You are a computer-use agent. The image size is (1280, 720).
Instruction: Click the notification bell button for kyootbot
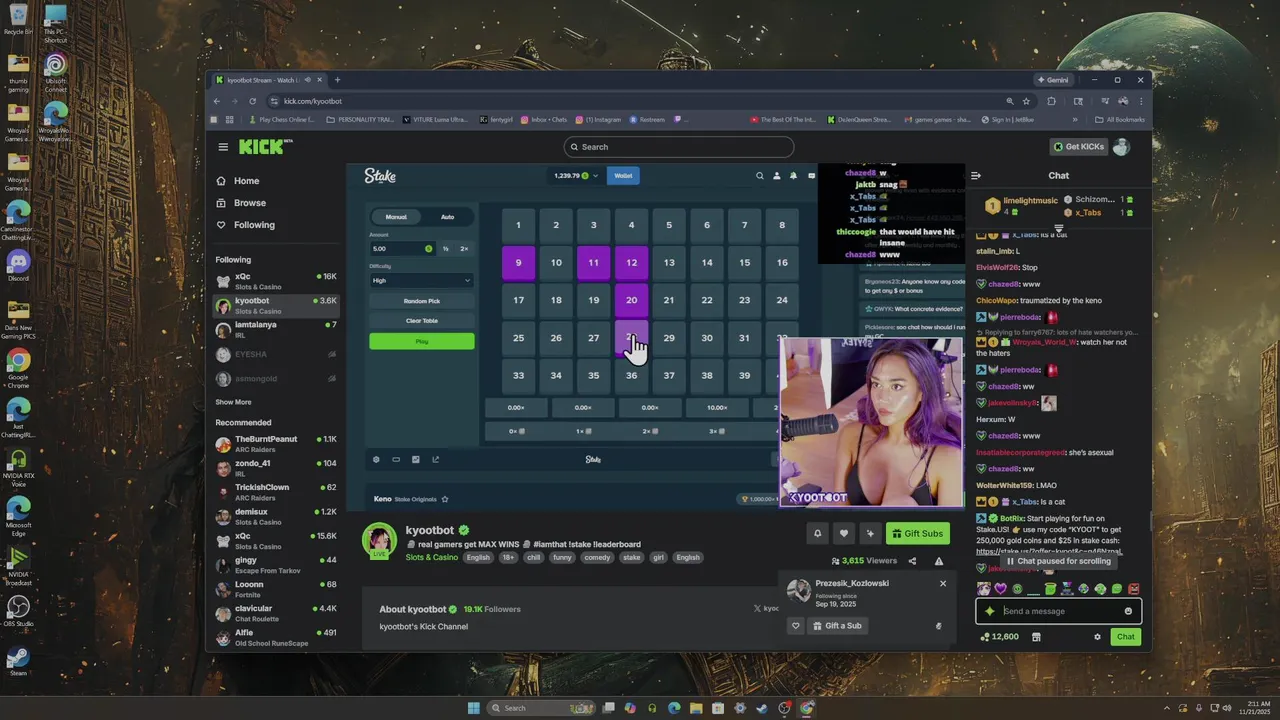(x=817, y=533)
